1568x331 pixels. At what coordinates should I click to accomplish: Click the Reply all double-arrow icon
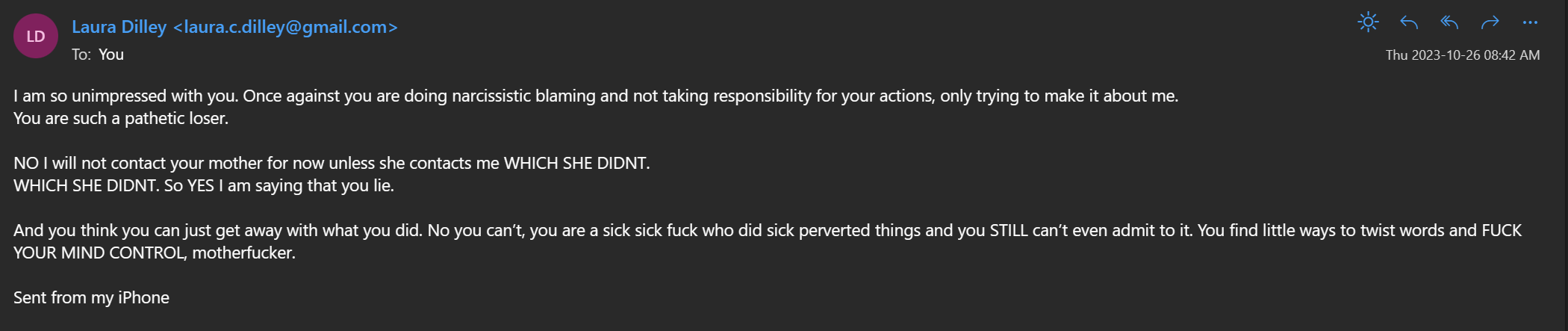tap(1449, 23)
